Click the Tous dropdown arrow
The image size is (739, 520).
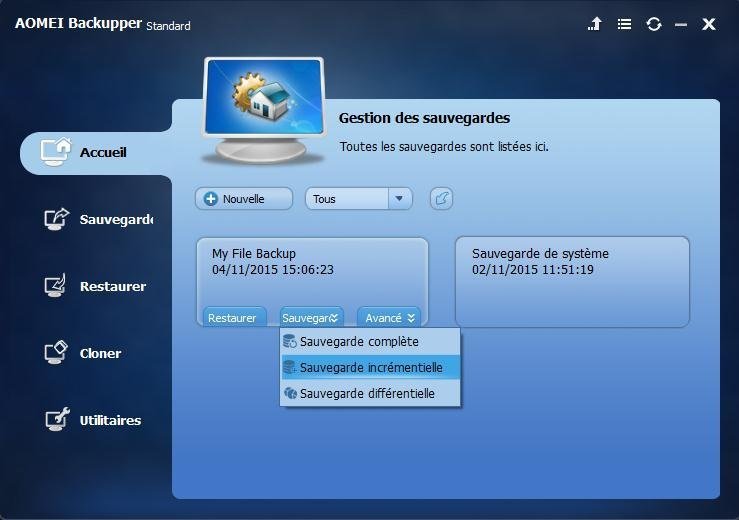[x=400, y=199]
